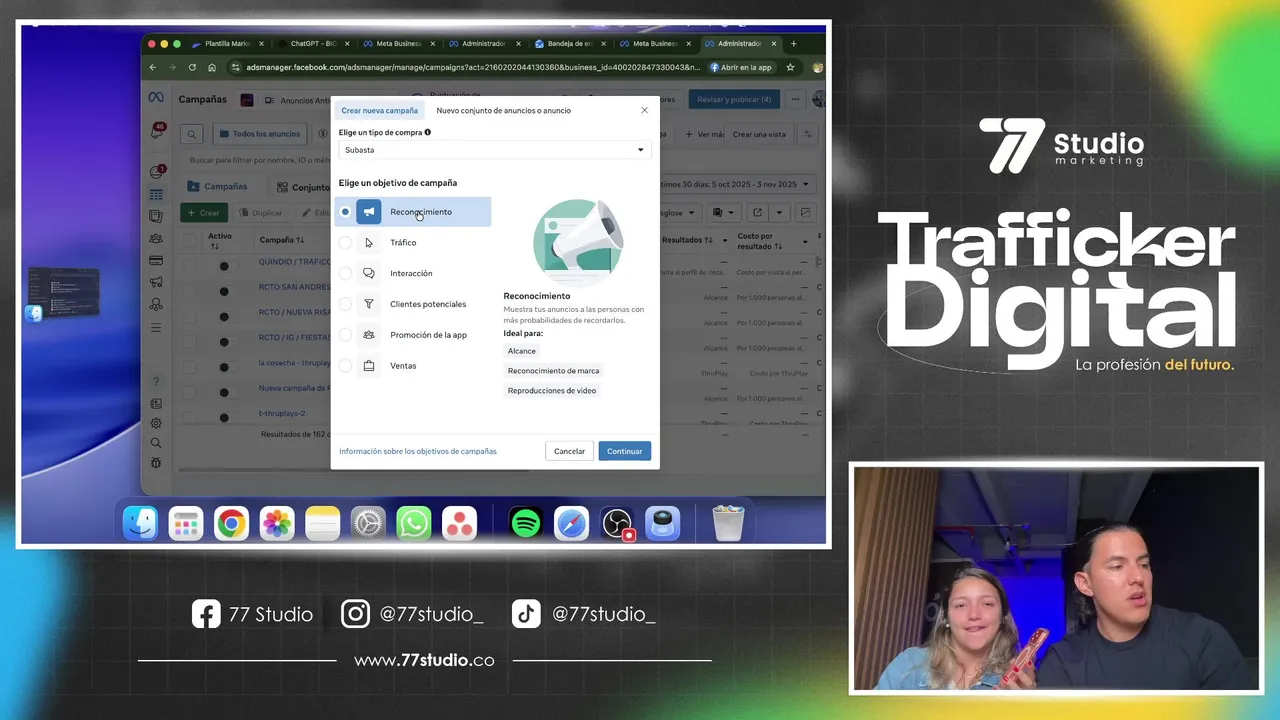Click the Ventas shopping bag icon

[x=369, y=366]
